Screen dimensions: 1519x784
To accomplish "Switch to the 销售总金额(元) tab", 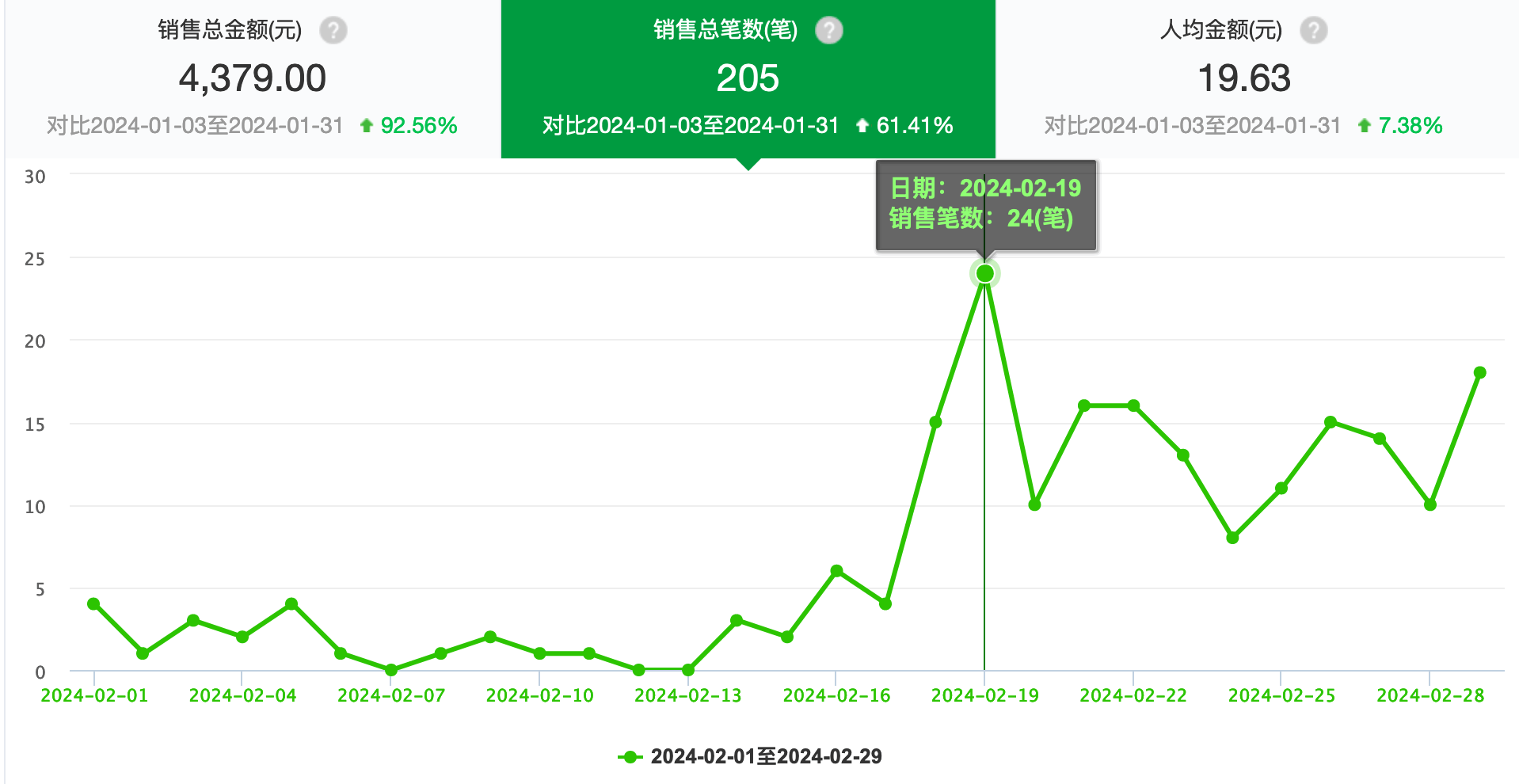I will [x=253, y=78].
